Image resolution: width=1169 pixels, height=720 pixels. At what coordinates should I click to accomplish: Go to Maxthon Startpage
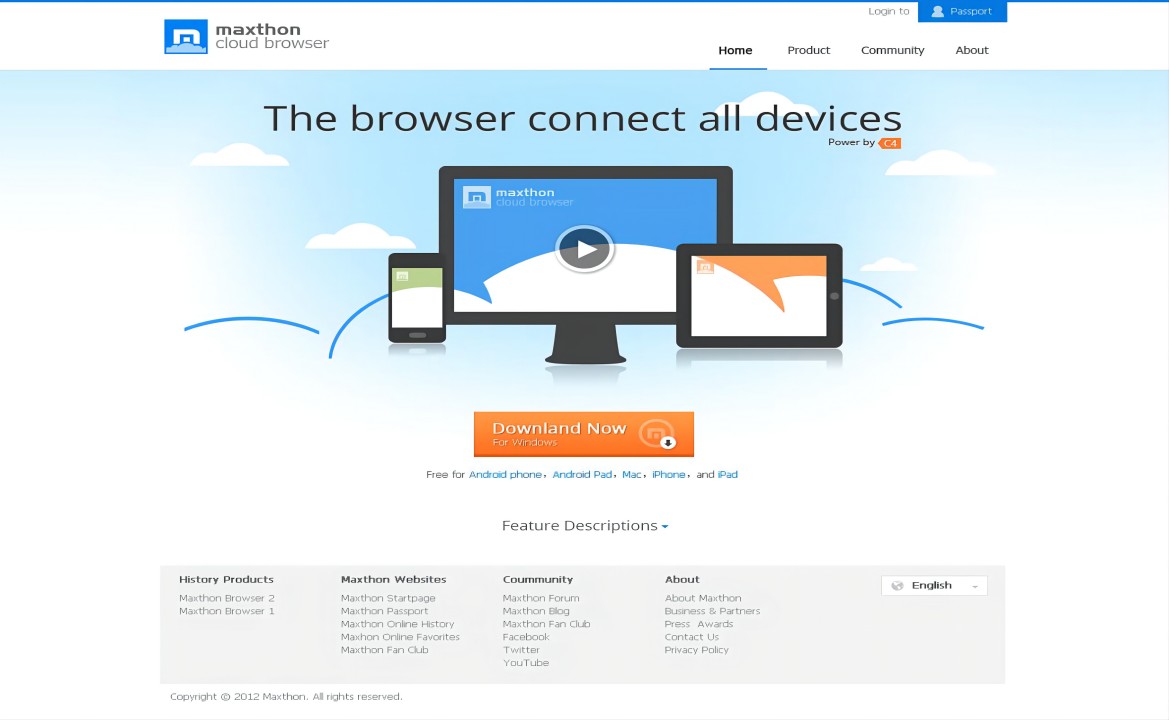(388, 599)
